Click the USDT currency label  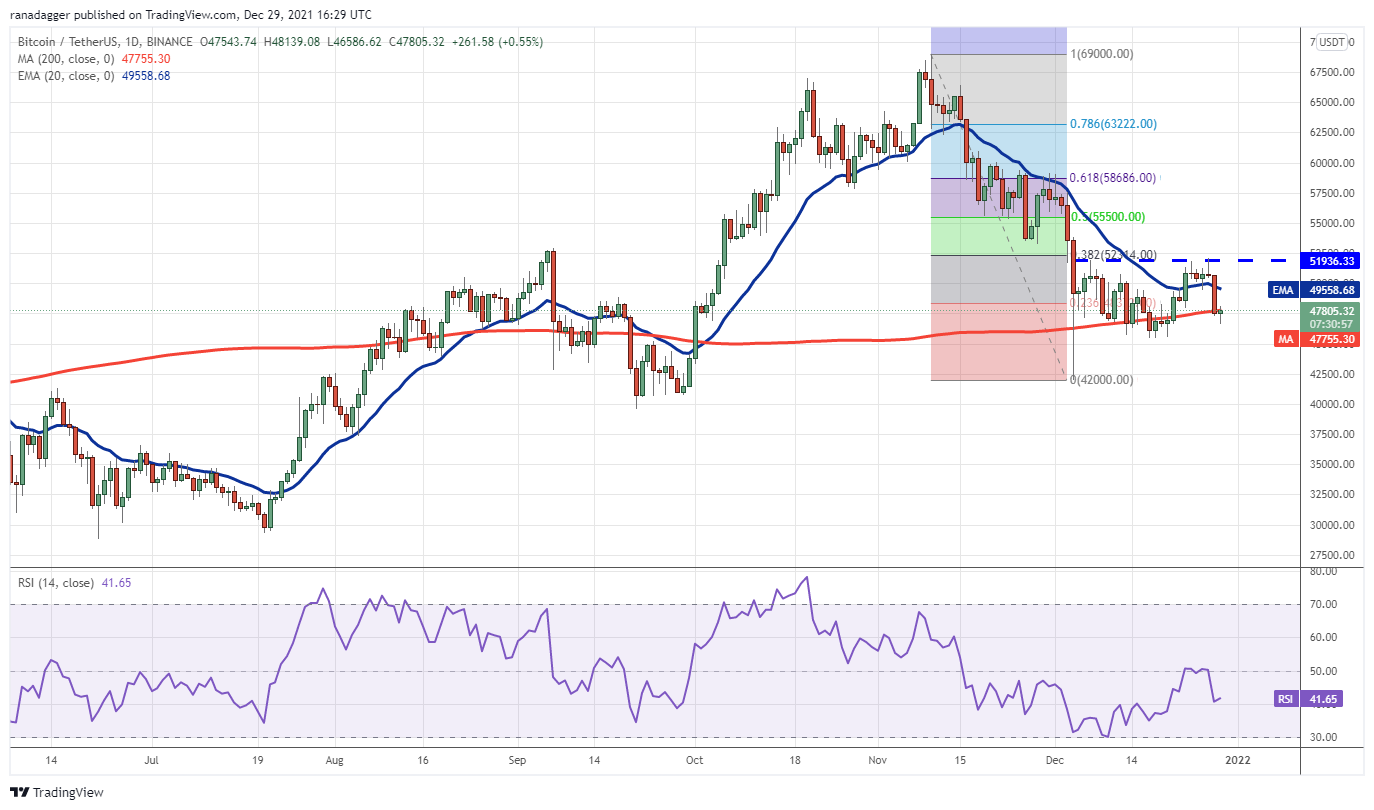coord(1332,42)
